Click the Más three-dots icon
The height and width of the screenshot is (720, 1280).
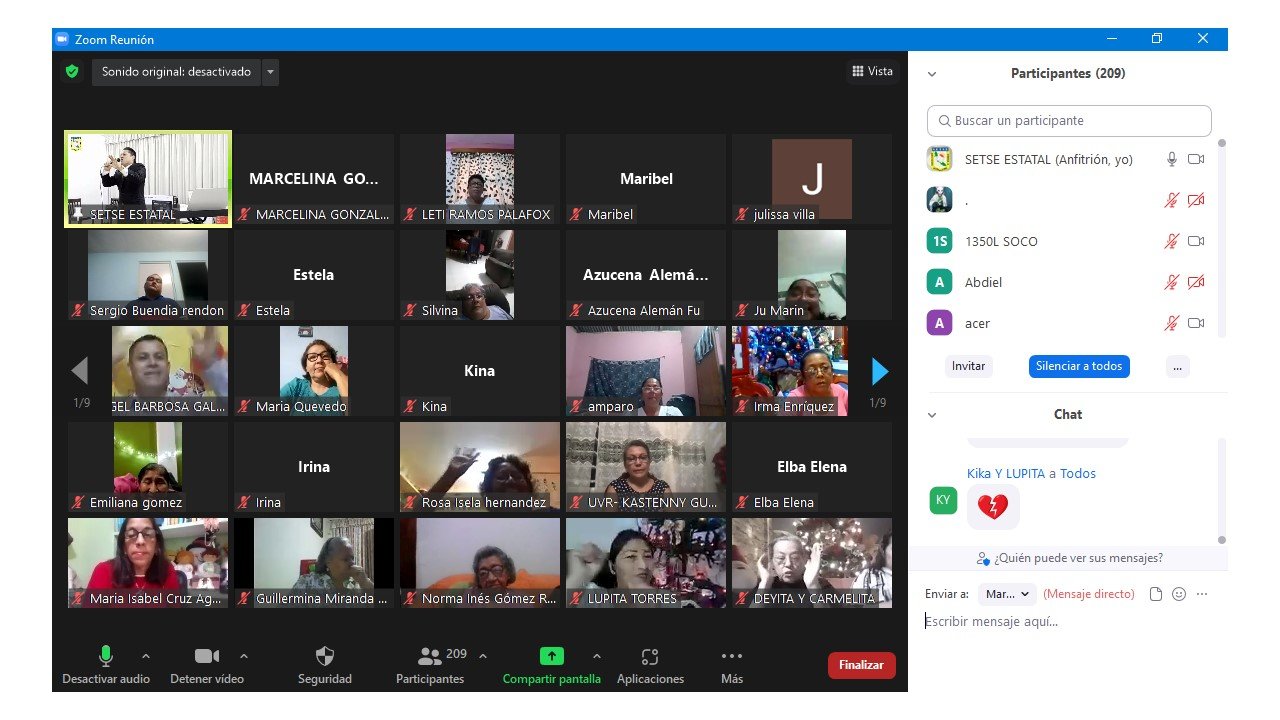coord(731,657)
